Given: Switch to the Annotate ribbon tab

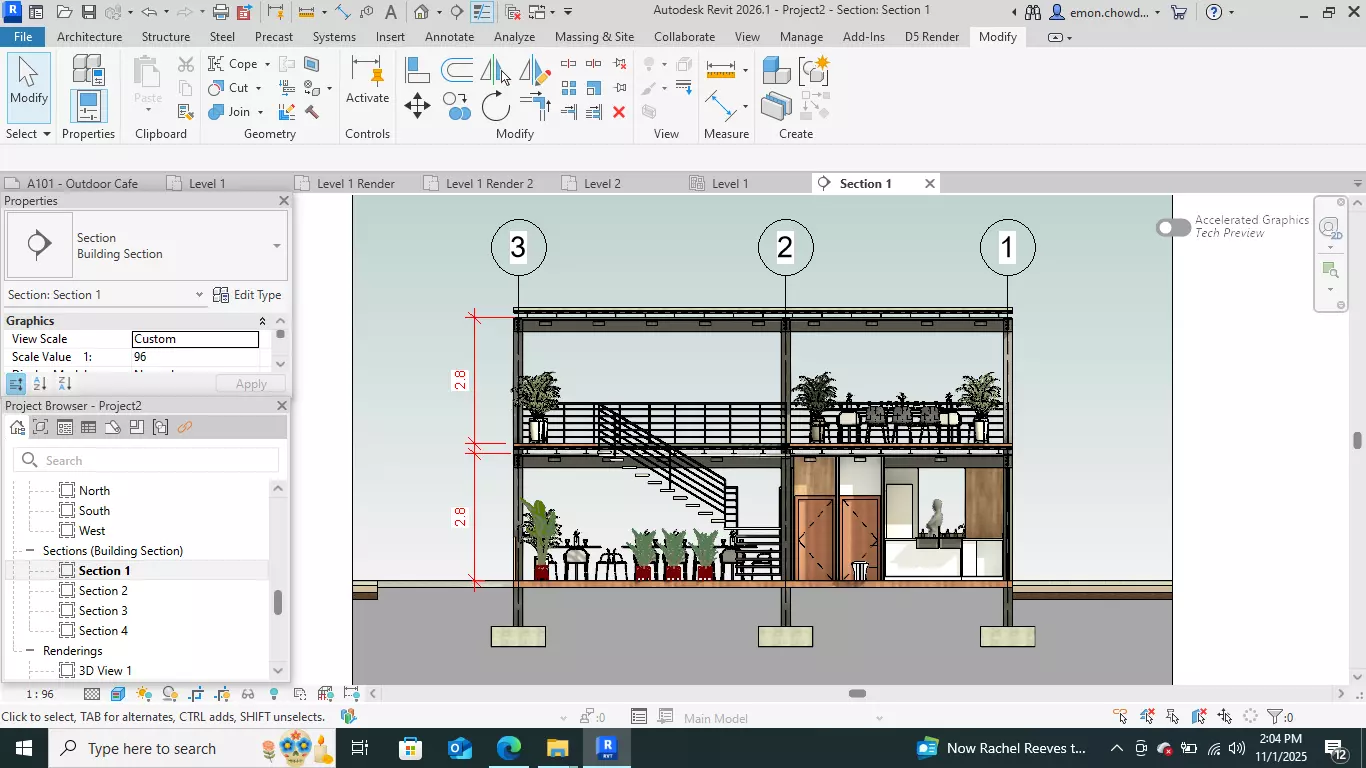Looking at the screenshot, I should pyautogui.click(x=449, y=37).
